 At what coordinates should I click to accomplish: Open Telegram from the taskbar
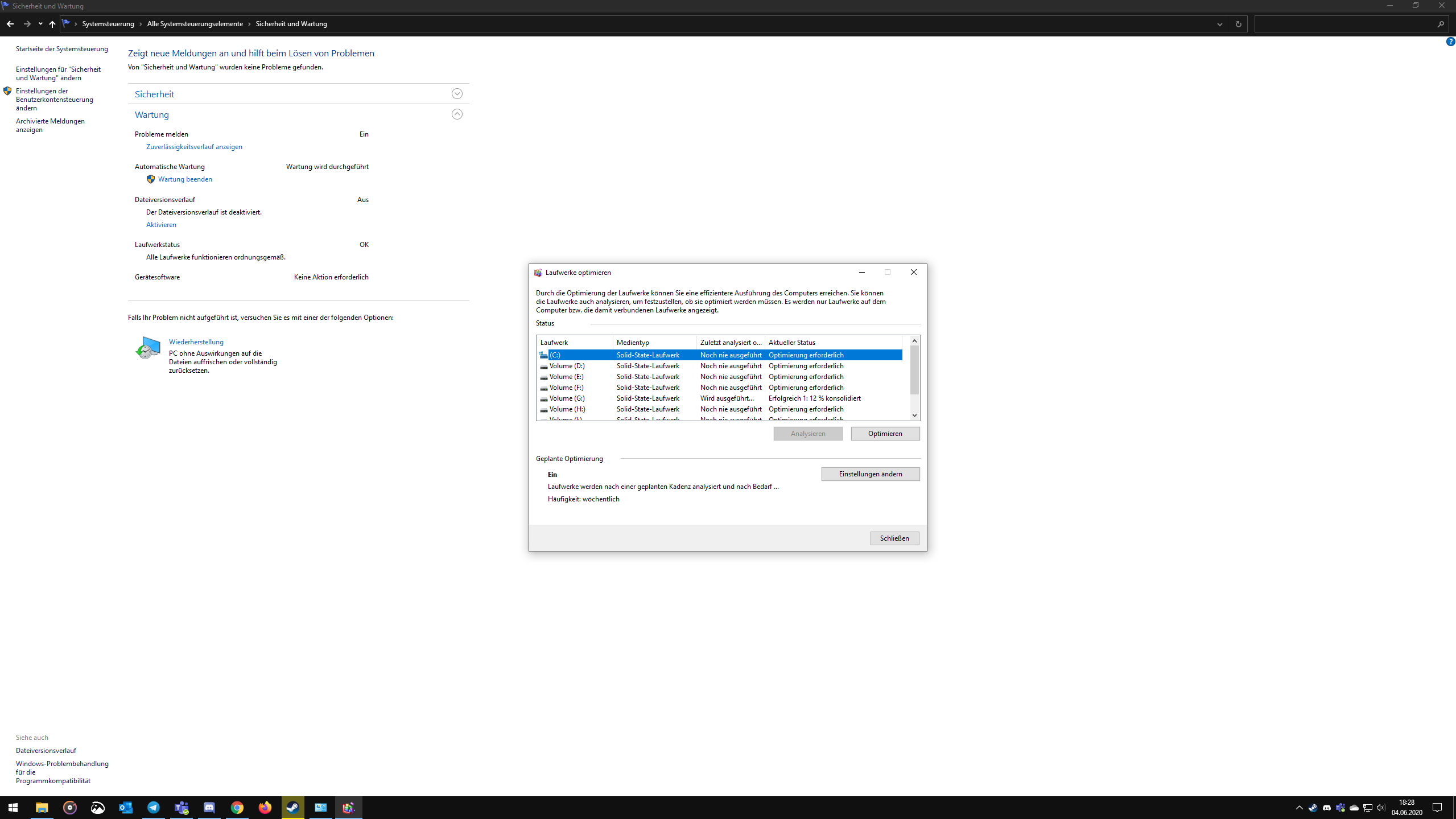(x=154, y=807)
